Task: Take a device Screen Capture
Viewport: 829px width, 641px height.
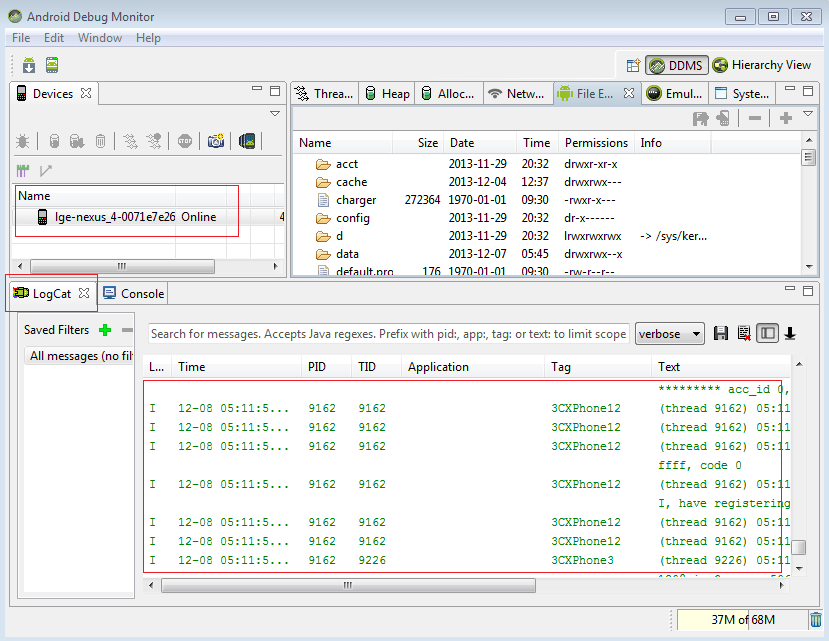Action: click(216, 141)
